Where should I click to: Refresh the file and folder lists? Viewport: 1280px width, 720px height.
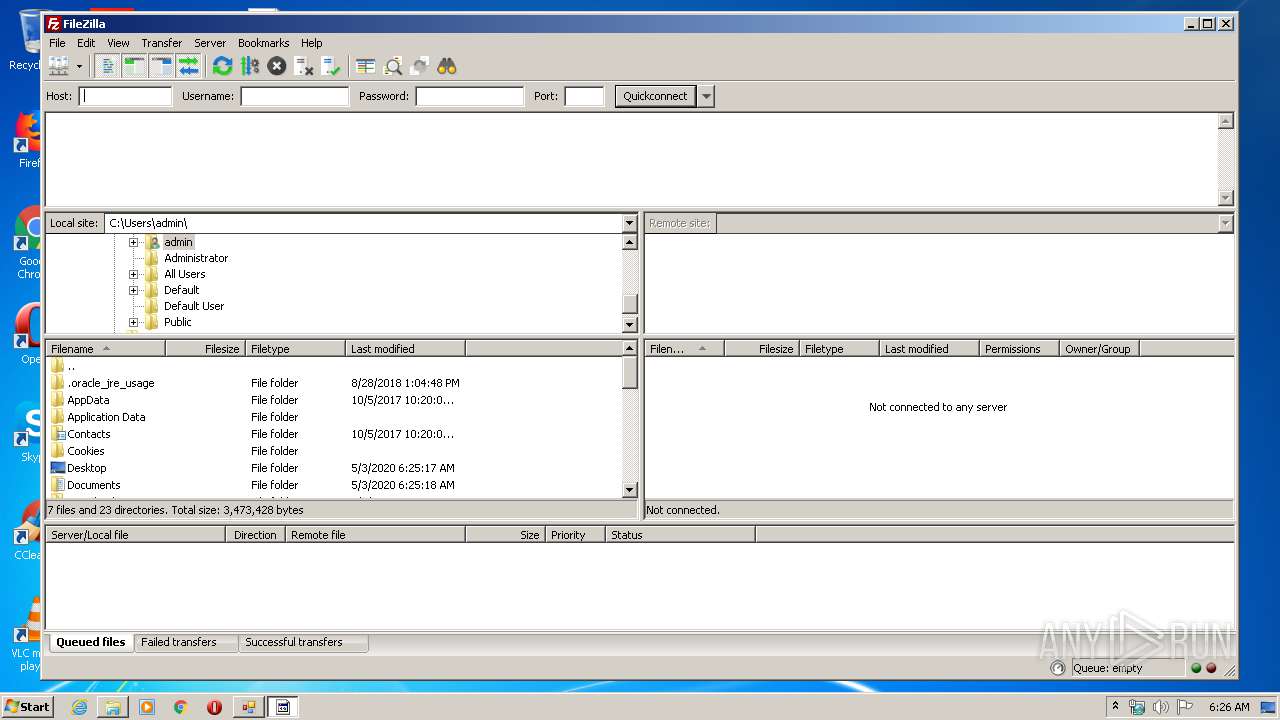point(223,66)
